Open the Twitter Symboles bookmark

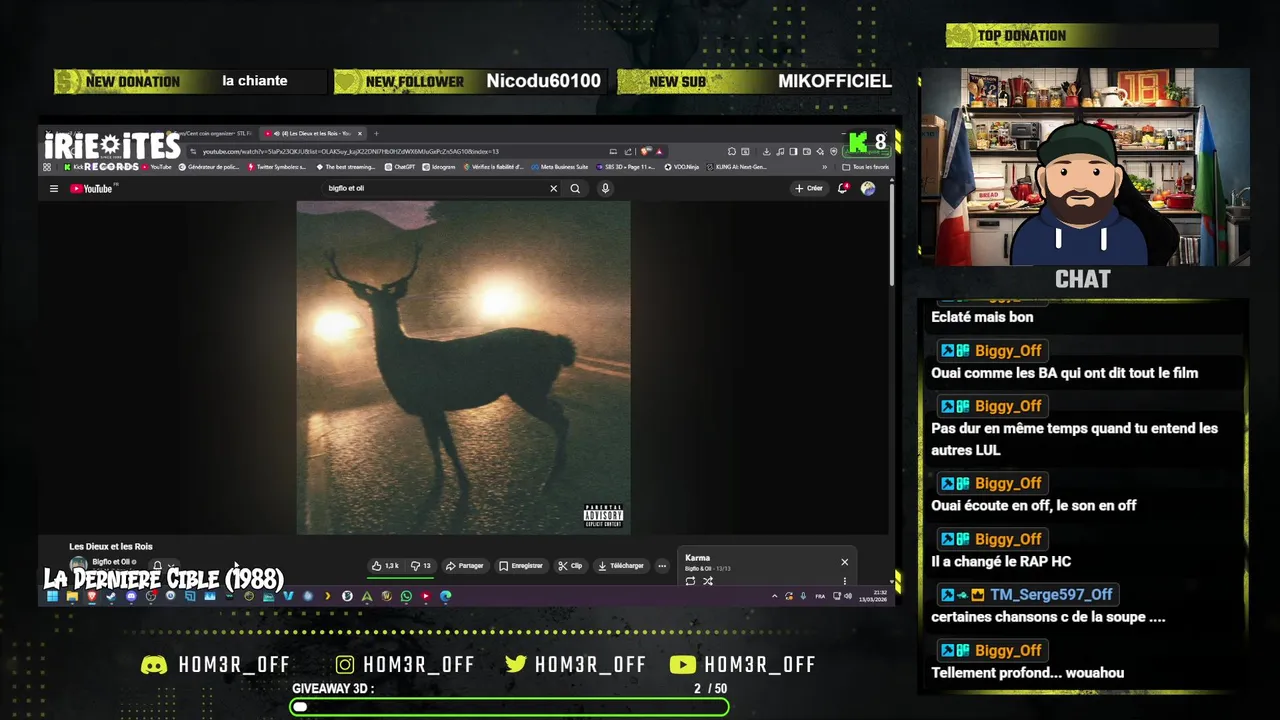(x=277, y=167)
